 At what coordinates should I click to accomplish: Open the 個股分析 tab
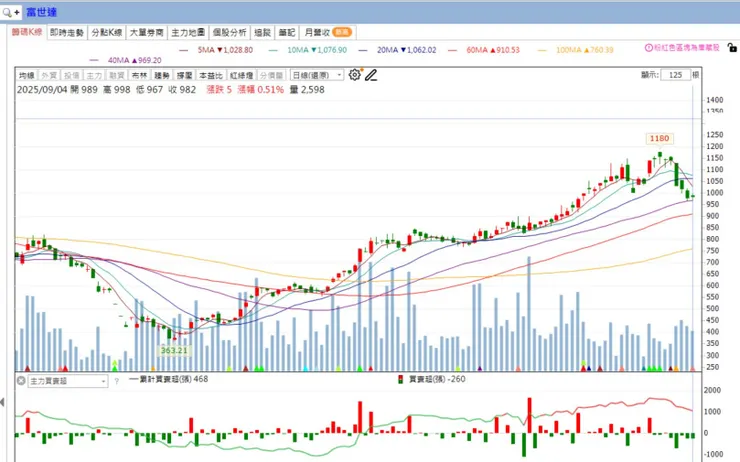click(229, 33)
